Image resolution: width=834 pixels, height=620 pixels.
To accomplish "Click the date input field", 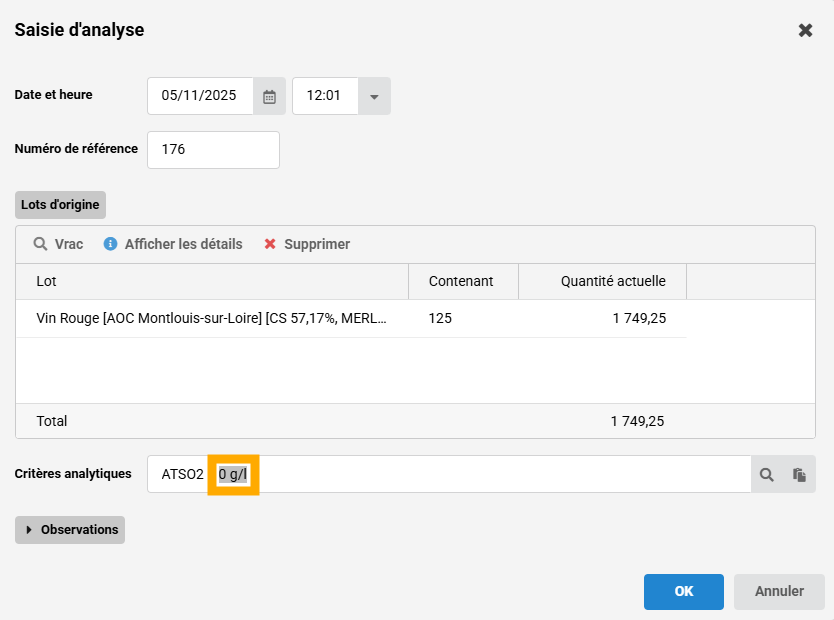I will (200, 96).
